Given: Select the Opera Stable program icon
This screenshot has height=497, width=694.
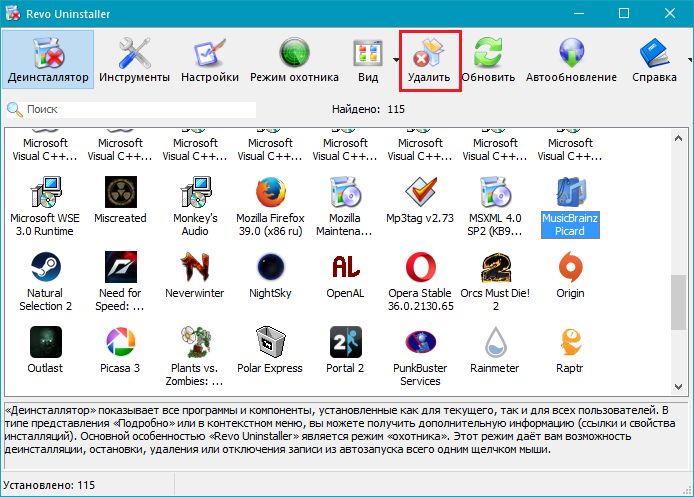Looking at the screenshot, I should point(420,268).
